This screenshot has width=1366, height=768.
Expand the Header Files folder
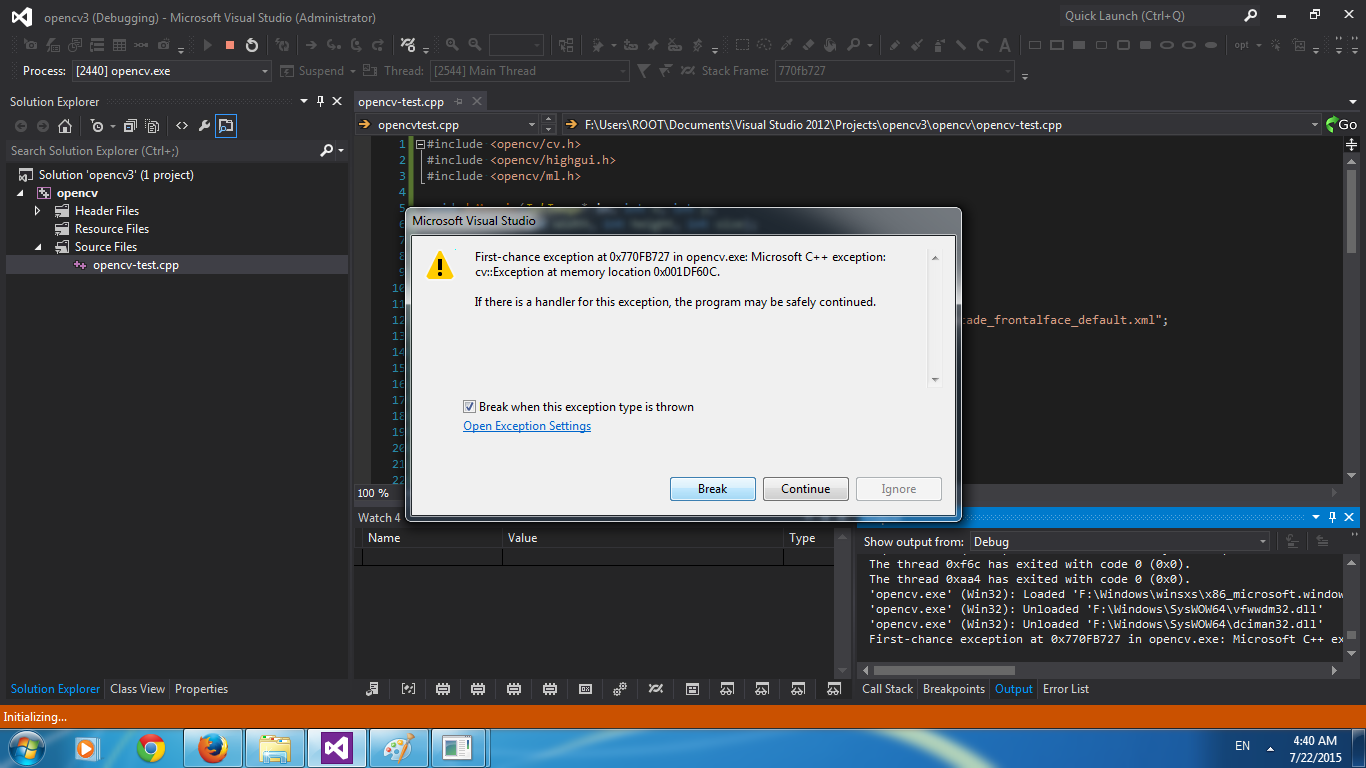click(x=38, y=211)
